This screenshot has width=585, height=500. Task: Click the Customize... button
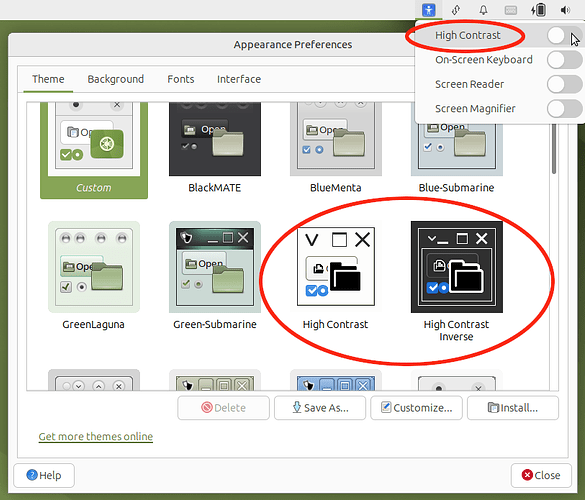point(416,408)
